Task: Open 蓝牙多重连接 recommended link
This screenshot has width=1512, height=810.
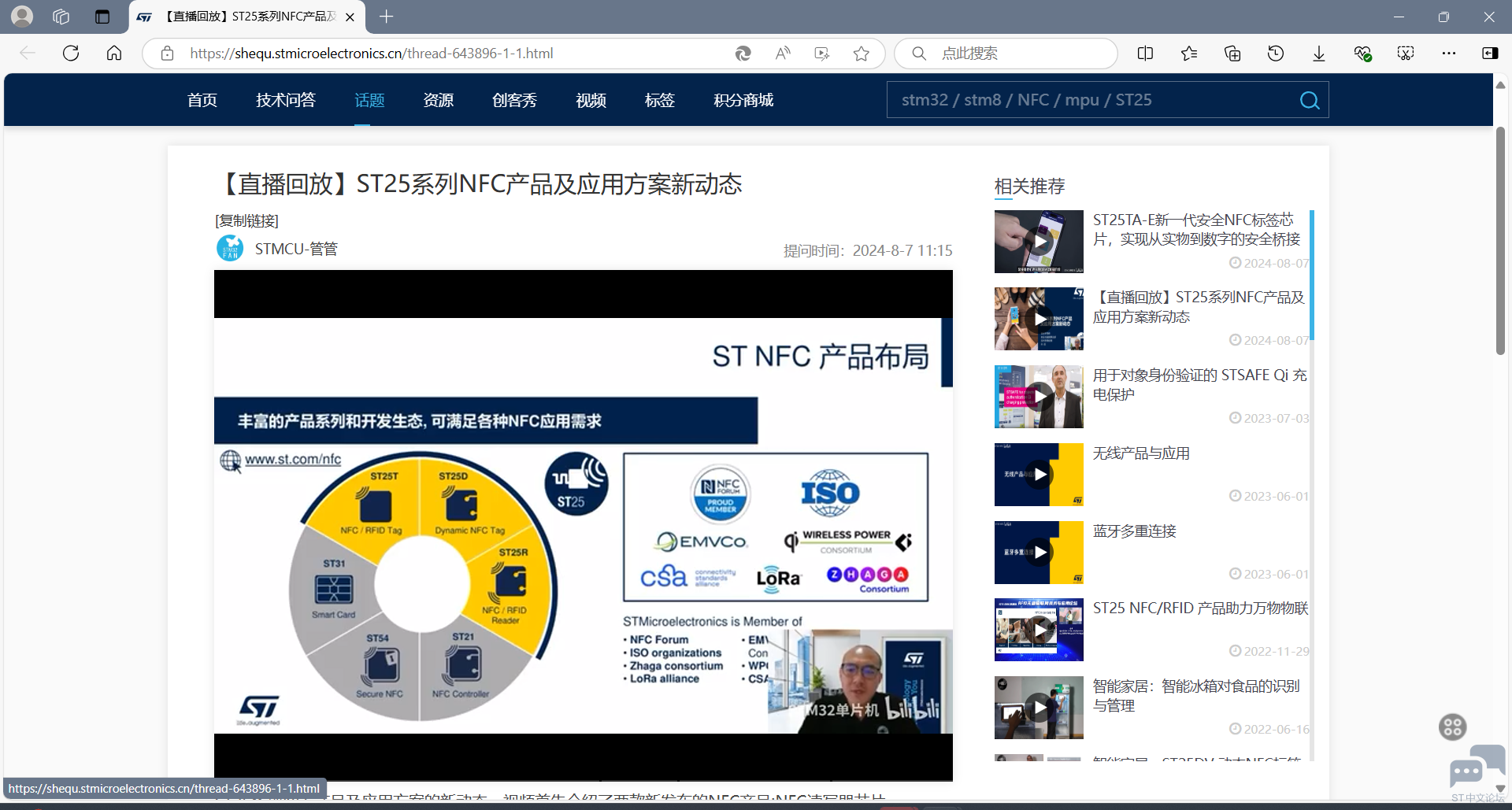Action: 1134,531
